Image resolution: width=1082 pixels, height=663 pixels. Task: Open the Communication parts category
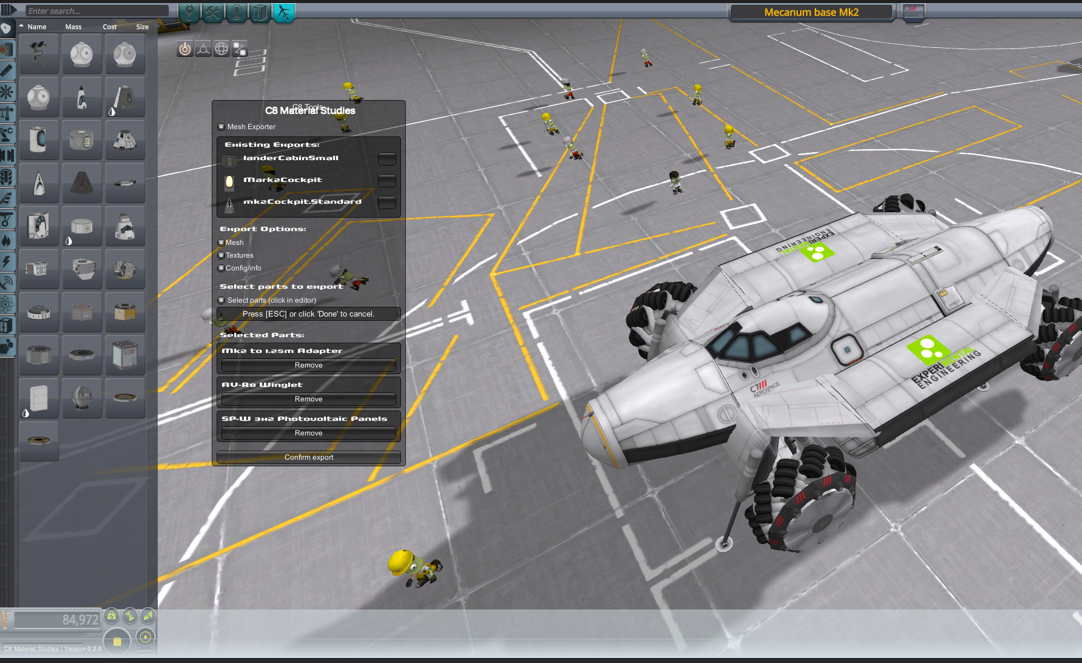[7, 283]
